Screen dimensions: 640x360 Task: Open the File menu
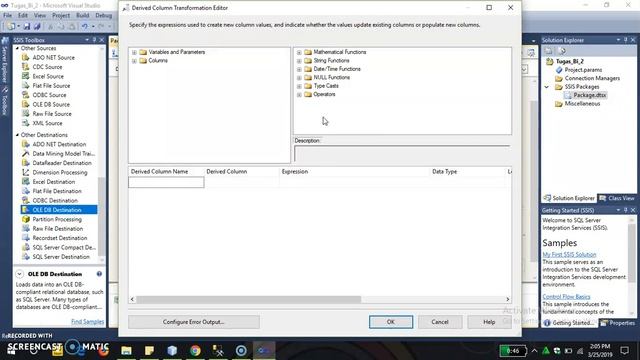click(x=7, y=15)
